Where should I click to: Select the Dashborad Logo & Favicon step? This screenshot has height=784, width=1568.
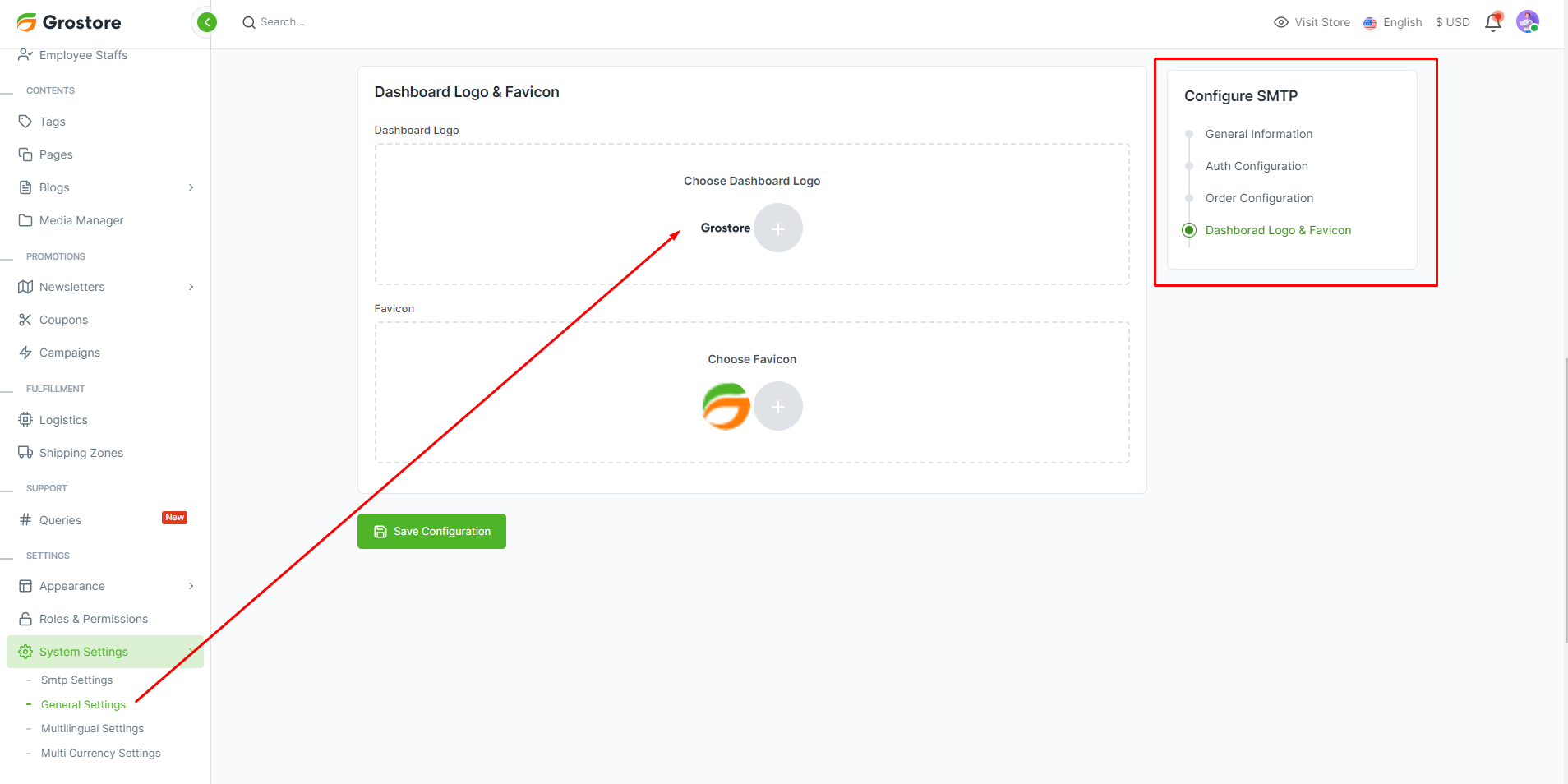(x=1277, y=230)
